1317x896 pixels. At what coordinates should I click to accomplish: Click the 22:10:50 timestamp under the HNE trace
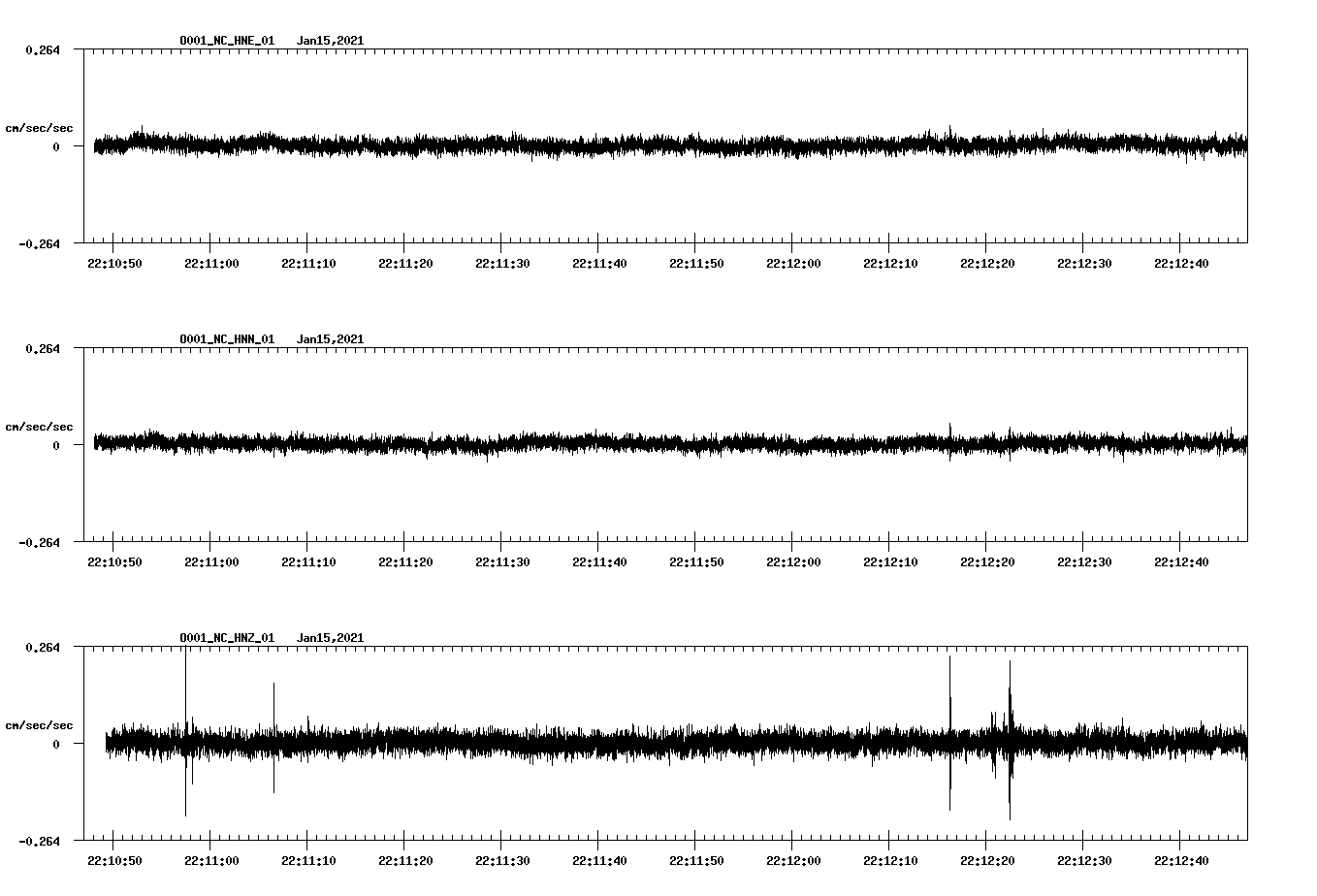click(x=115, y=261)
